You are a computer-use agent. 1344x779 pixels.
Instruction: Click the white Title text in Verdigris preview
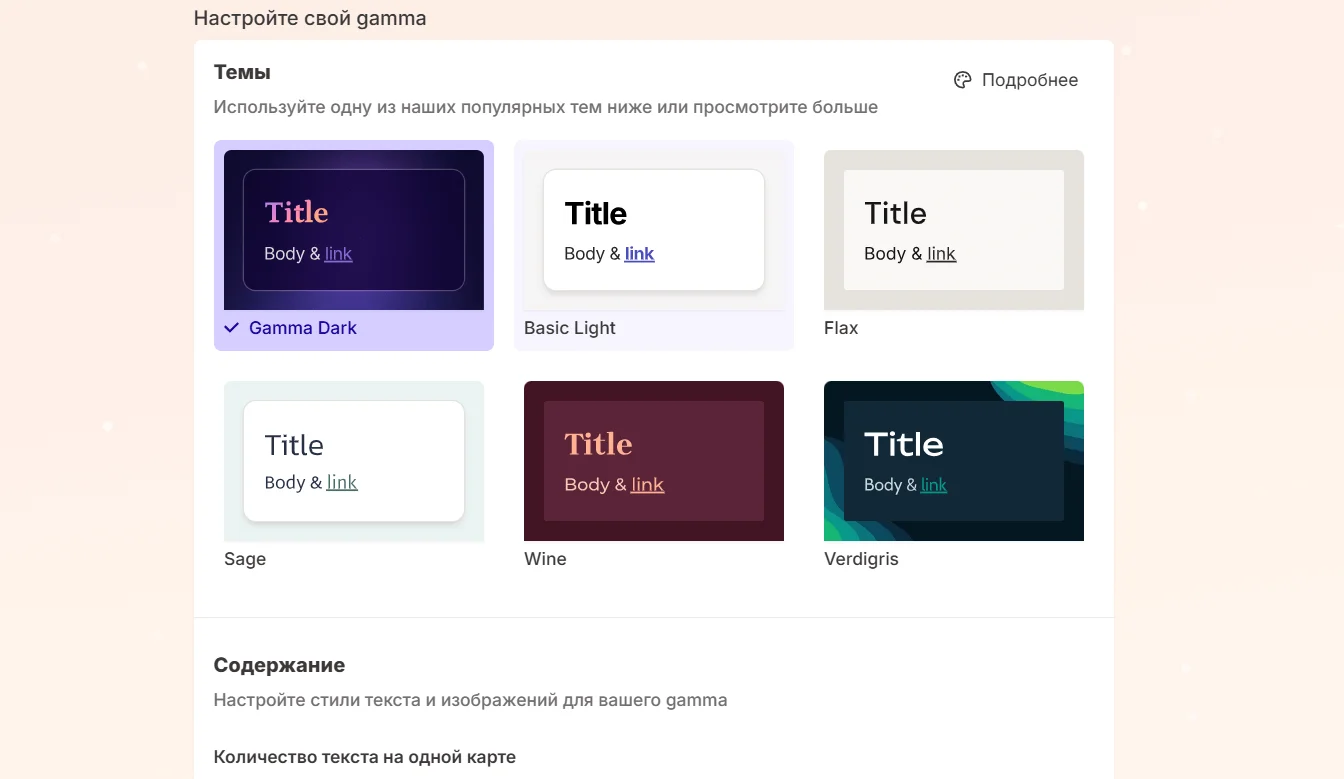coord(903,444)
